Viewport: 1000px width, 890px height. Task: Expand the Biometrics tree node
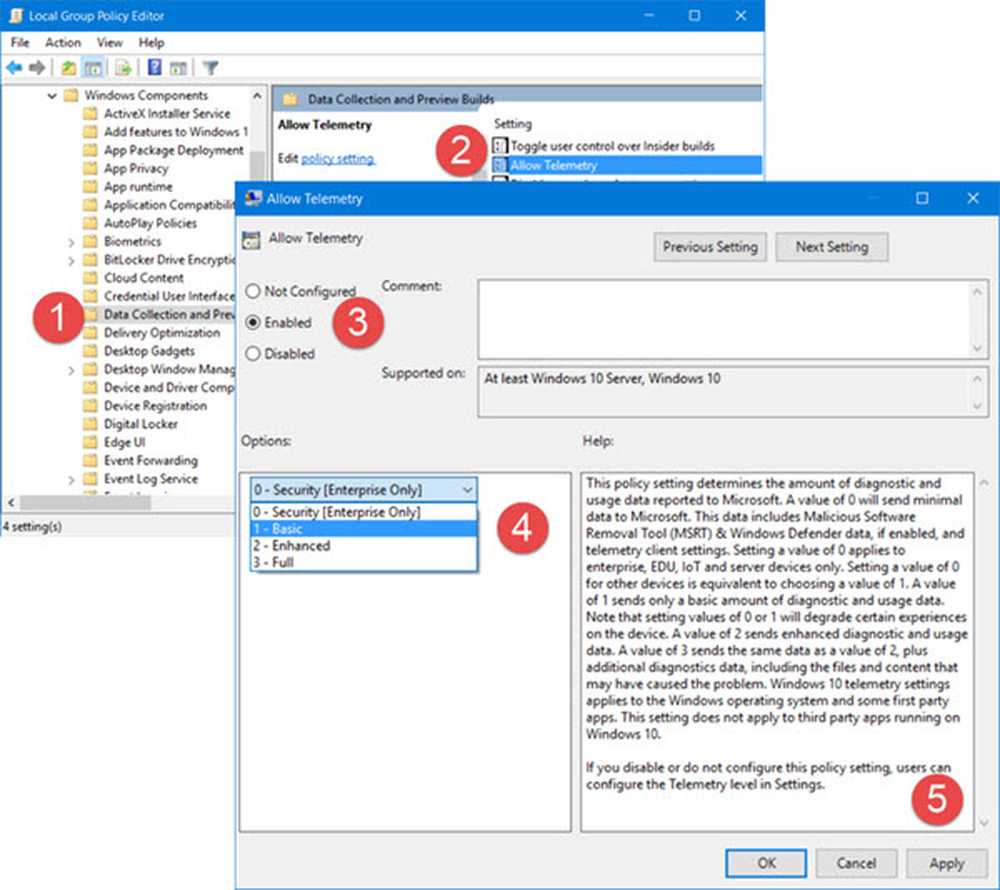pyautogui.click(x=71, y=242)
